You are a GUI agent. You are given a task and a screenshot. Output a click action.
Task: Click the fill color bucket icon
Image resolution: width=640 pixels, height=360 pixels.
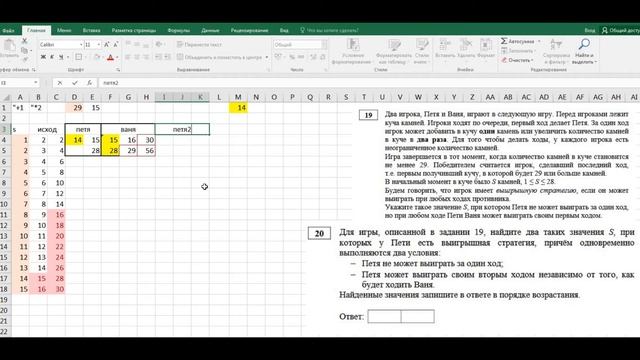click(97, 57)
